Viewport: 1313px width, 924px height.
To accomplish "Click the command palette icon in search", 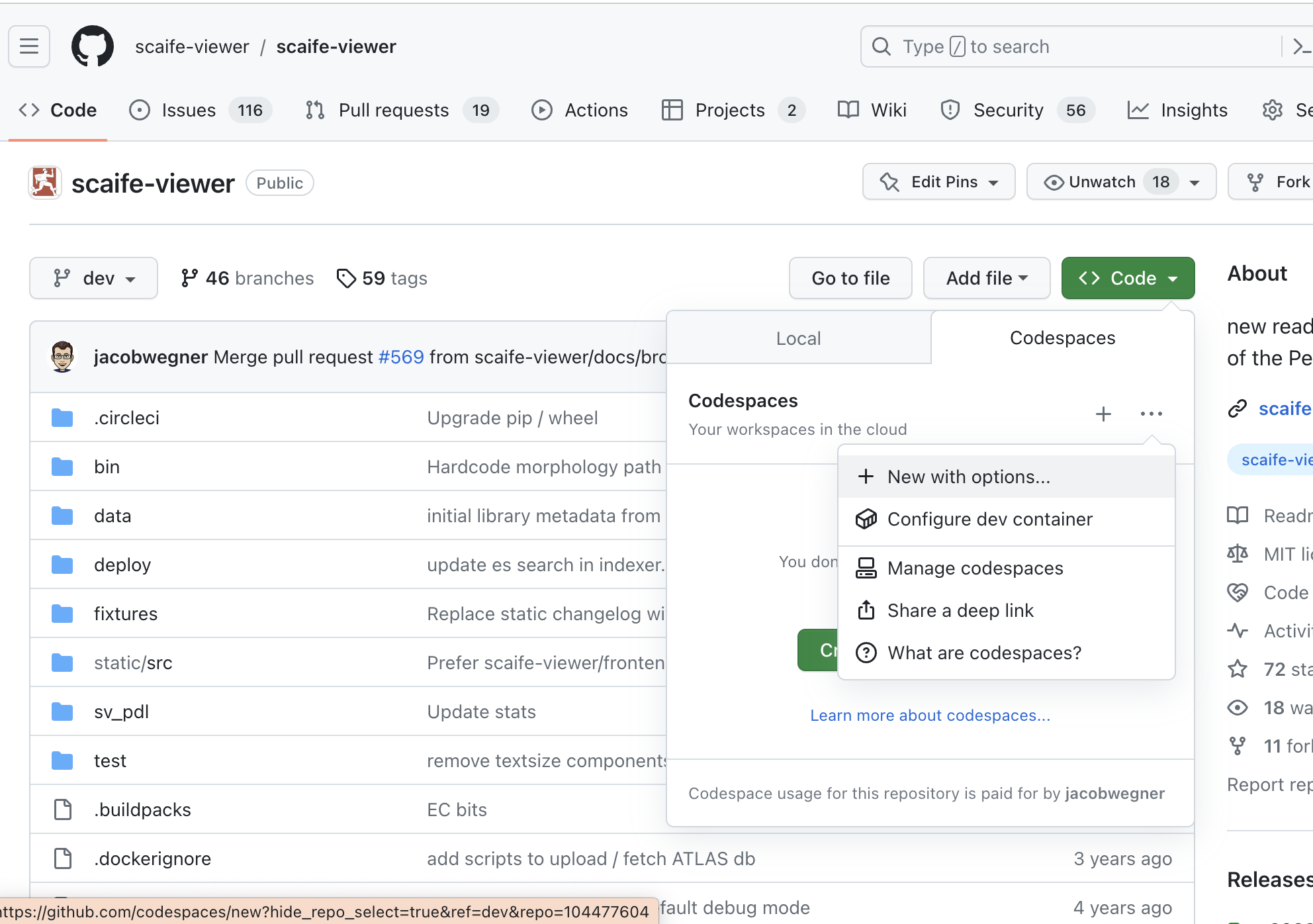I will (x=1300, y=46).
